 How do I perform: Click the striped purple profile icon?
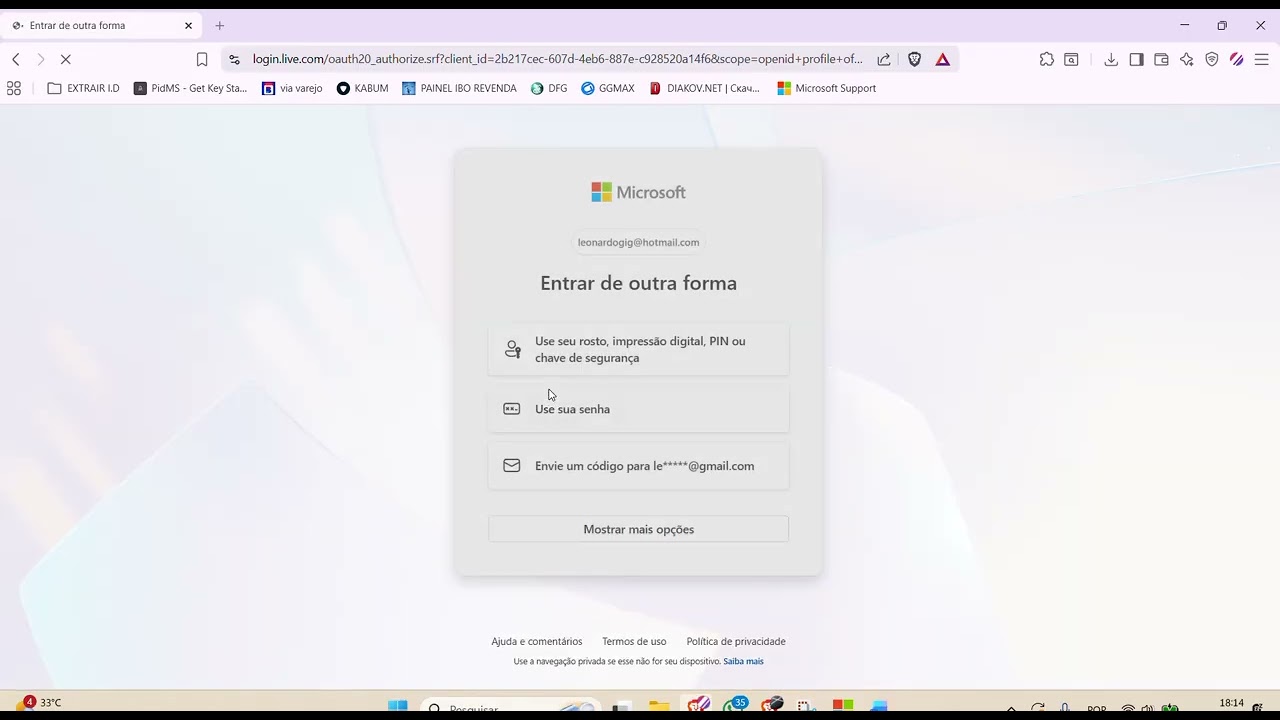[1236, 60]
